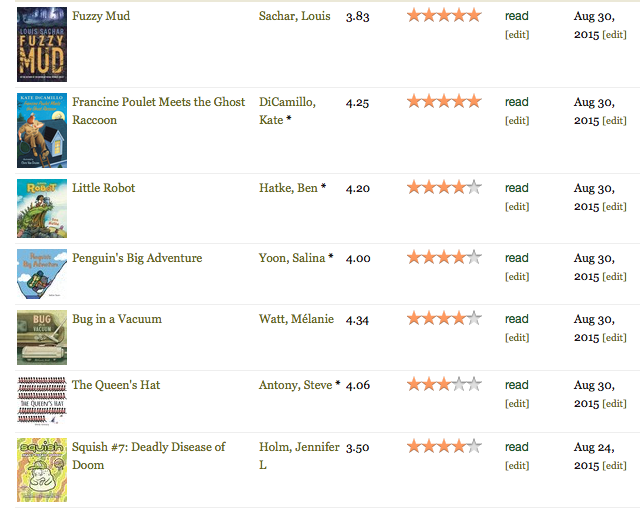Edit shelf for Penguin's Big Adventure

[x=517, y=276]
